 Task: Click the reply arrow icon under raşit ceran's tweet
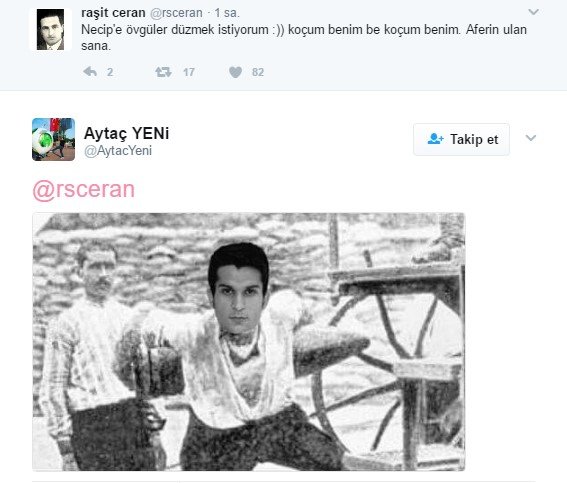(x=90, y=72)
